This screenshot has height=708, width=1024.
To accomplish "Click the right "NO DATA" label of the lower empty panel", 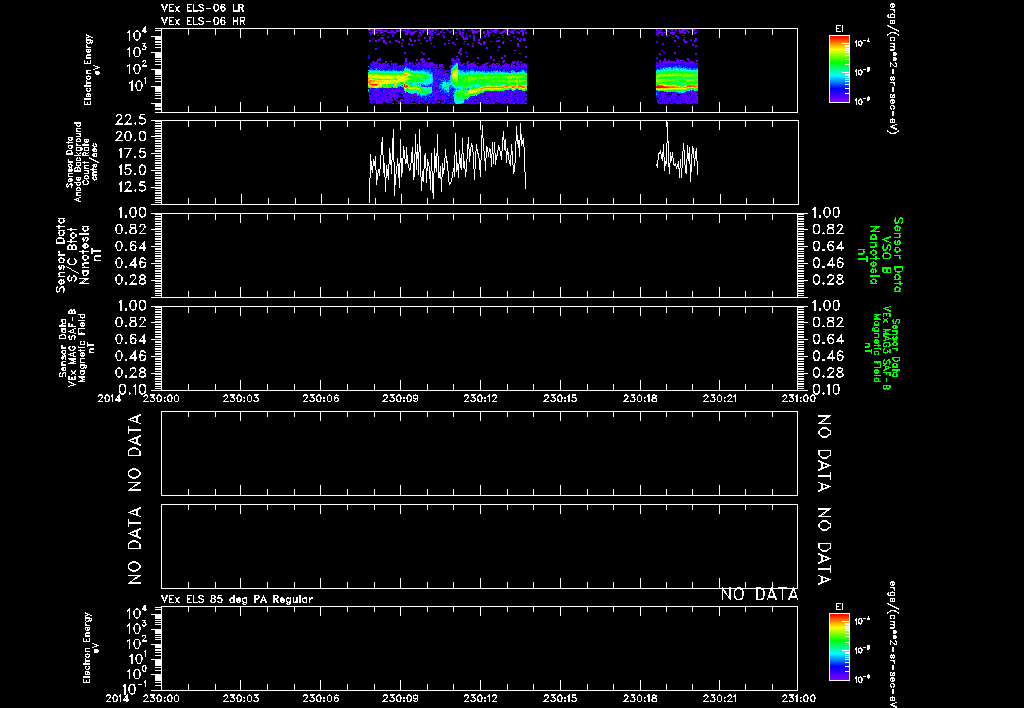I will tap(824, 545).
